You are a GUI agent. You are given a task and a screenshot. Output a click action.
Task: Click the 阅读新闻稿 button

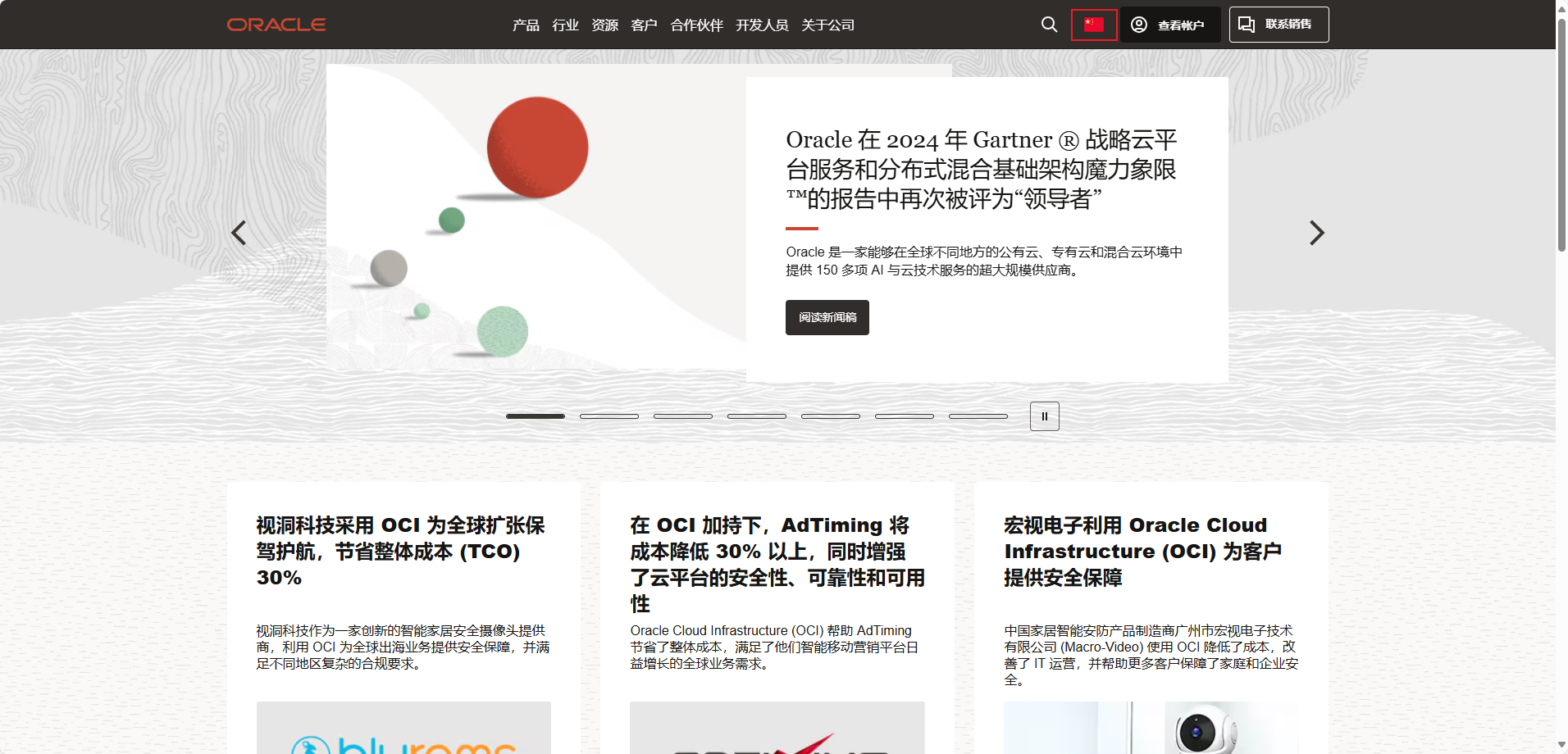tap(827, 317)
